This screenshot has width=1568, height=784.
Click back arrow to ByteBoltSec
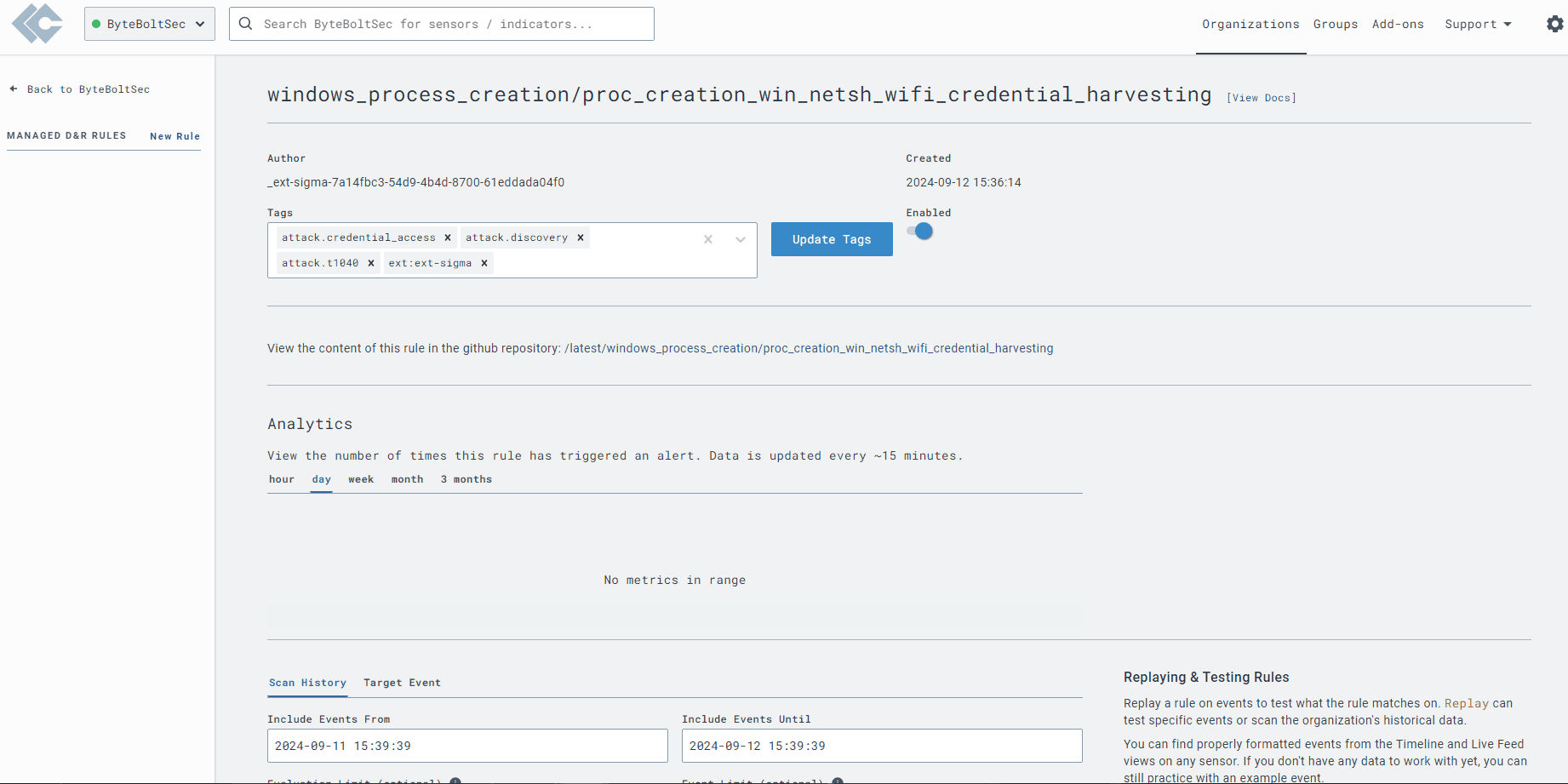pos(14,89)
